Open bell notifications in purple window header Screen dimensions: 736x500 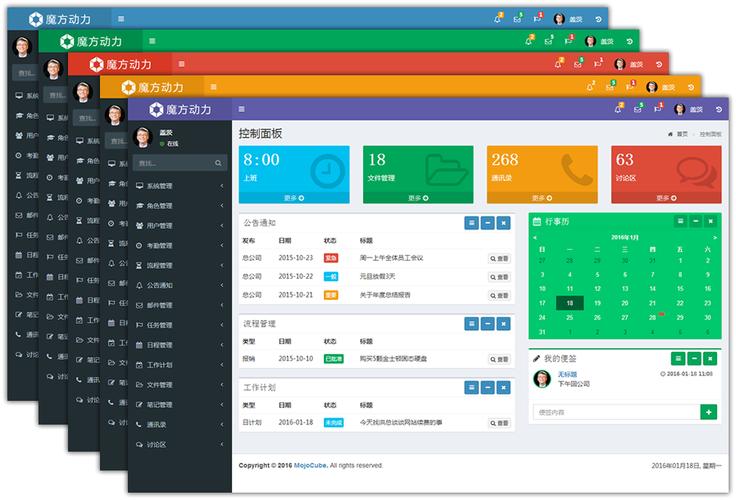click(618, 109)
